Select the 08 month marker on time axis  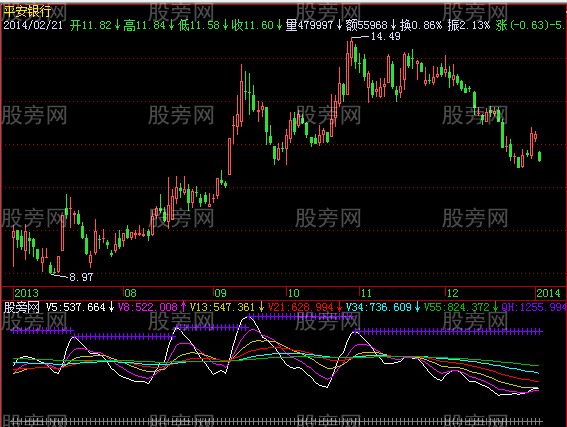[131, 293]
